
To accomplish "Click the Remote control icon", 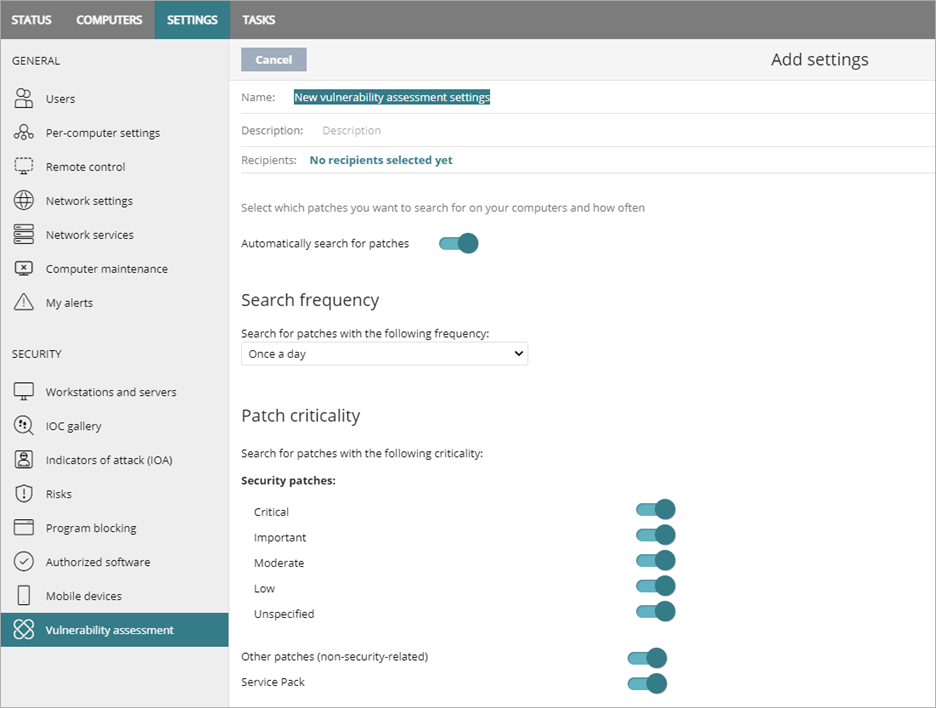I will point(22,166).
